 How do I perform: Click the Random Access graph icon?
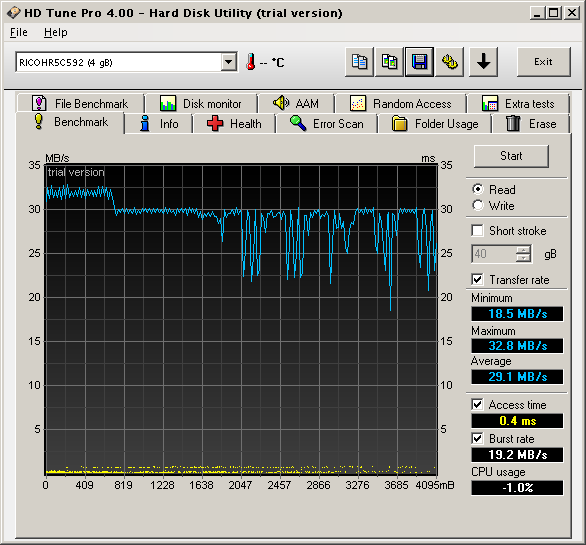pyautogui.click(x=358, y=103)
